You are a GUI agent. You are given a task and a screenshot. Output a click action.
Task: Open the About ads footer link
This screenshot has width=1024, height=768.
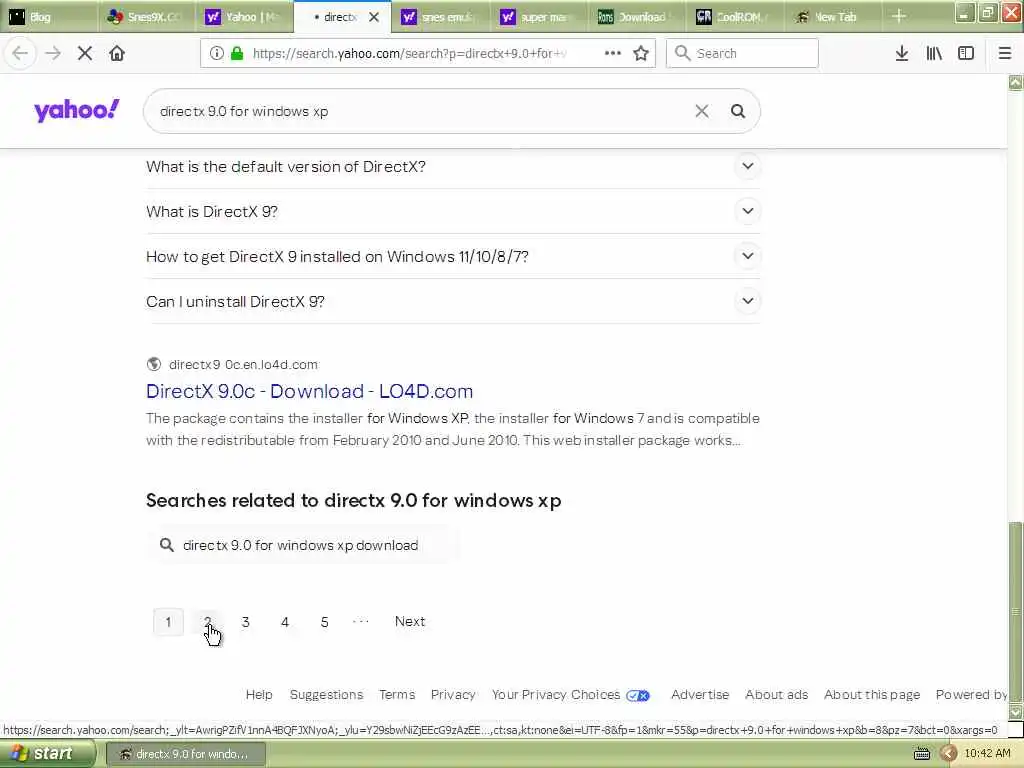776,695
